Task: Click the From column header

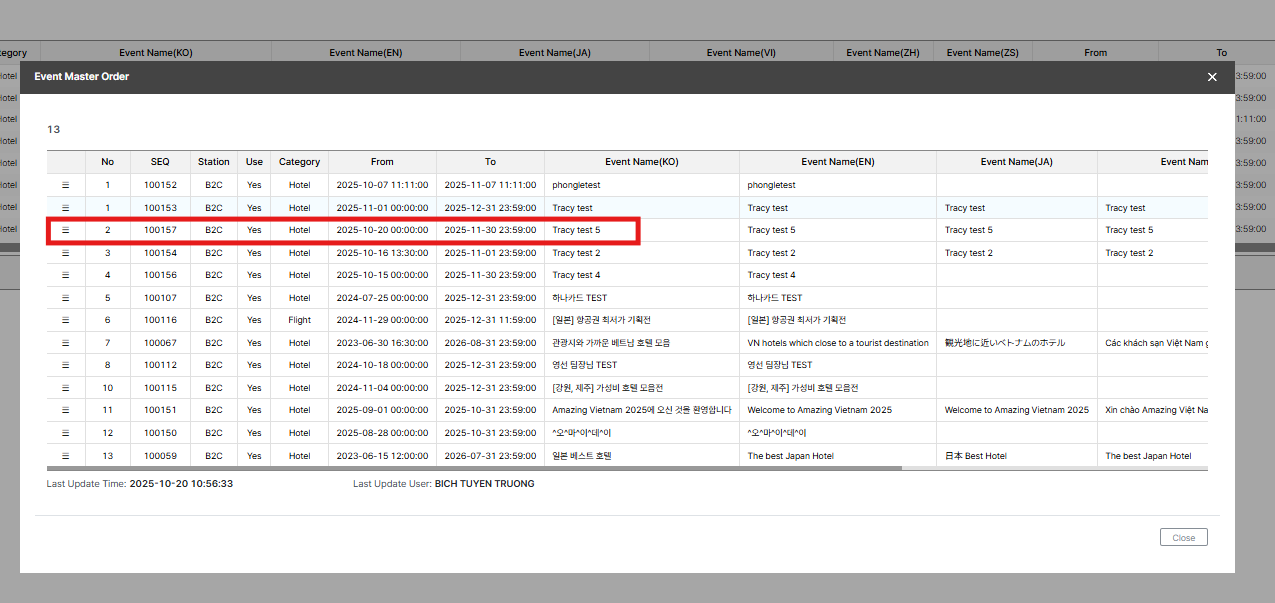Action: point(382,162)
